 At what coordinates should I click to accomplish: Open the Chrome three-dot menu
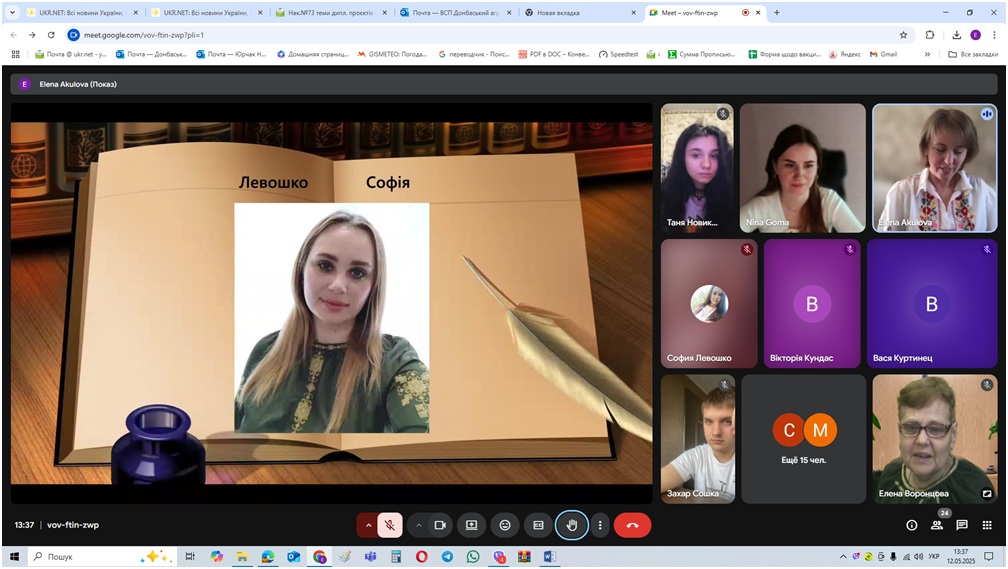(994, 35)
